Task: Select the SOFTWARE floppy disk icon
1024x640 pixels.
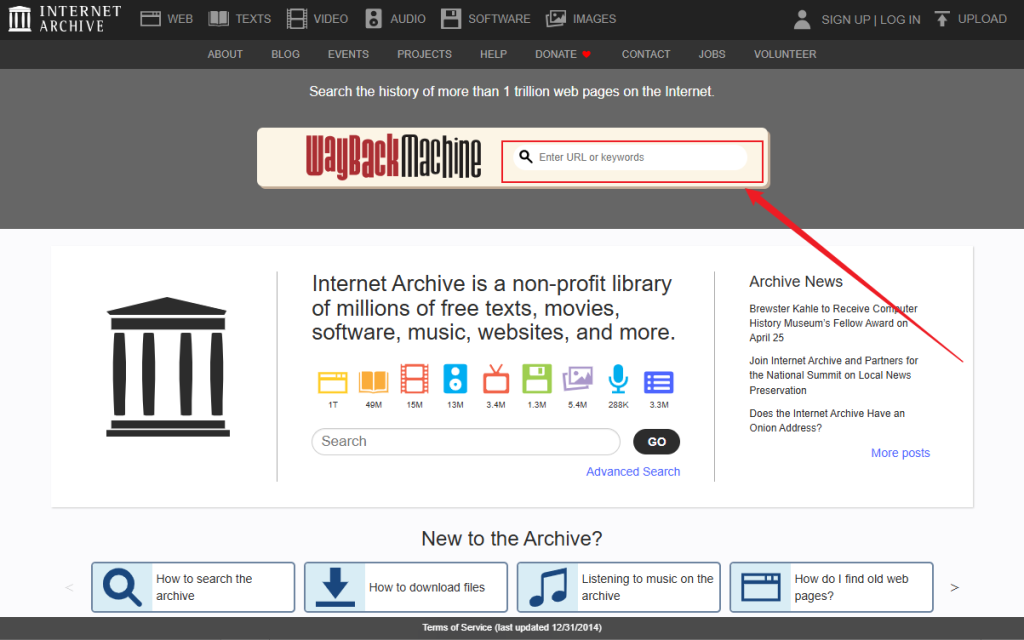Action: coord(453,18)
